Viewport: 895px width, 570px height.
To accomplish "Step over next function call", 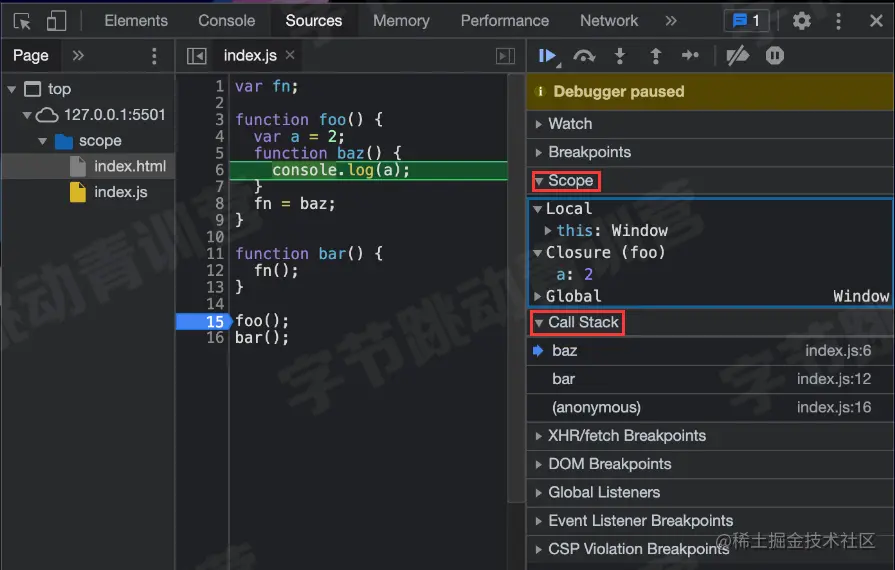I will point(584,55).
